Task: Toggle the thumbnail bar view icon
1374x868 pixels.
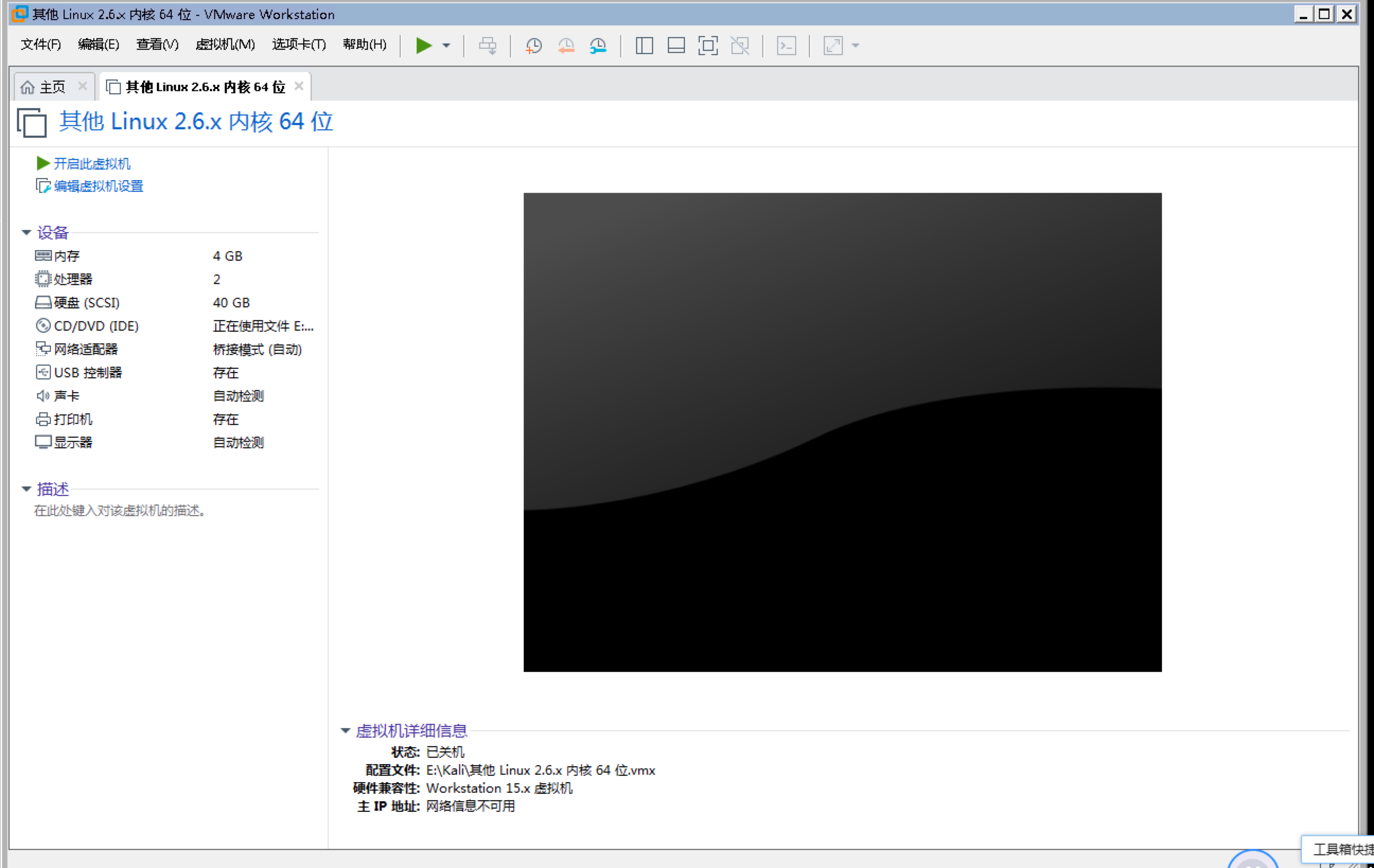Action: [x=676, y=46]
